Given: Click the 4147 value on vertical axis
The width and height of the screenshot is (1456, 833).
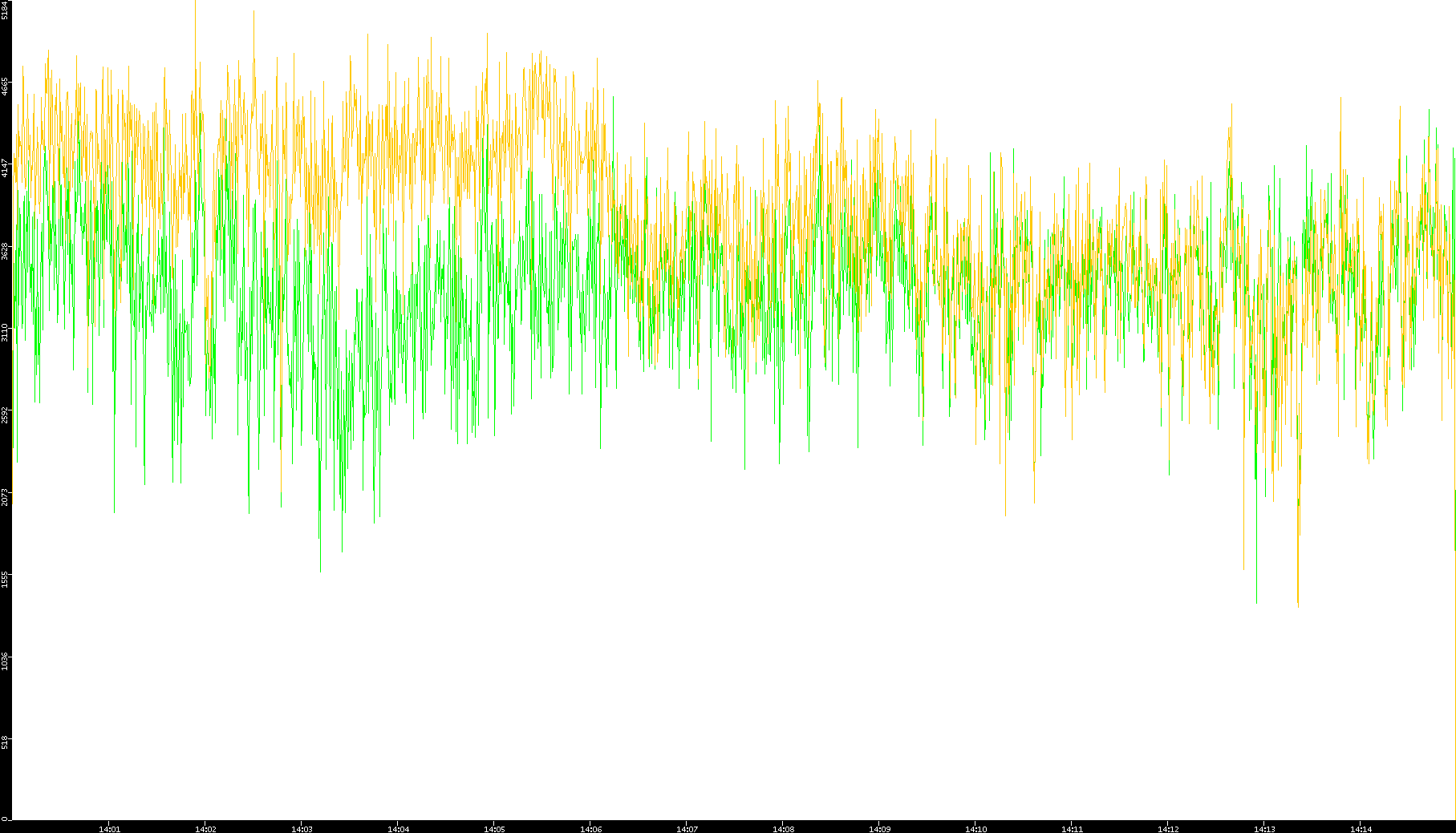Looking at the screenshot, I should click(5, 168).
